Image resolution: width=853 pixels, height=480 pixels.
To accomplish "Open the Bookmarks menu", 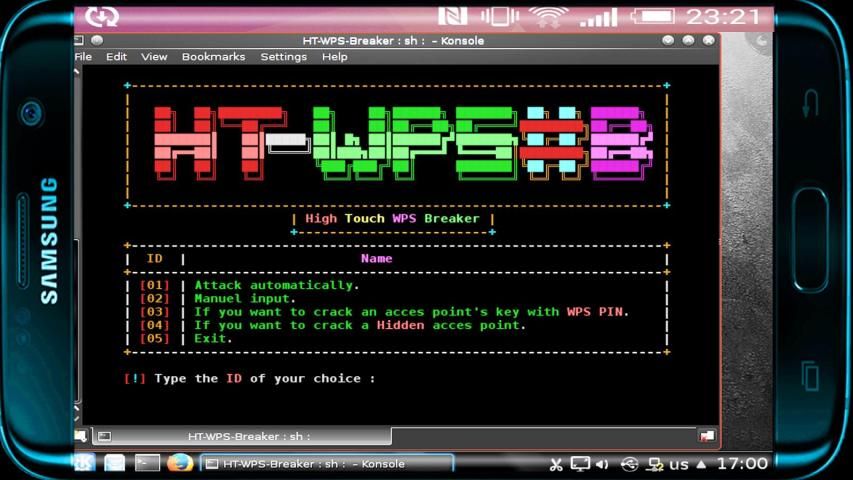I will point(213,57).
